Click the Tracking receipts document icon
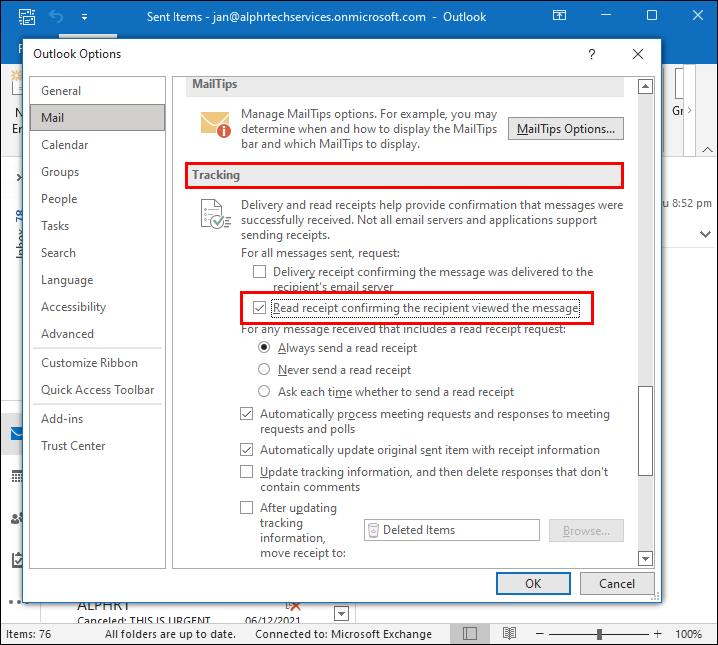 tap(215, 214)
